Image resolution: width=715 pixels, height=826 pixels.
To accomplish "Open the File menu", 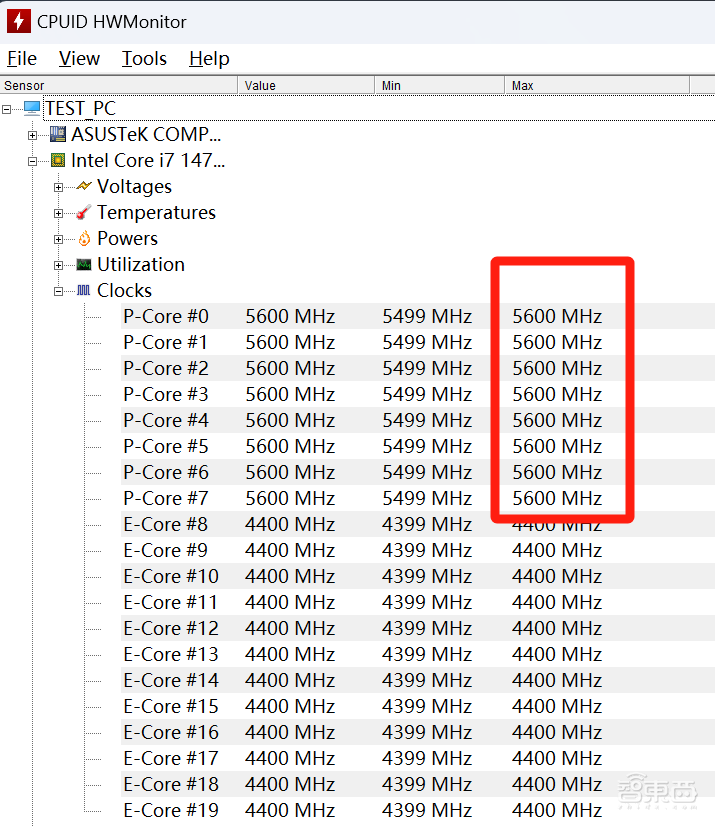I will (x=22, y=59).
